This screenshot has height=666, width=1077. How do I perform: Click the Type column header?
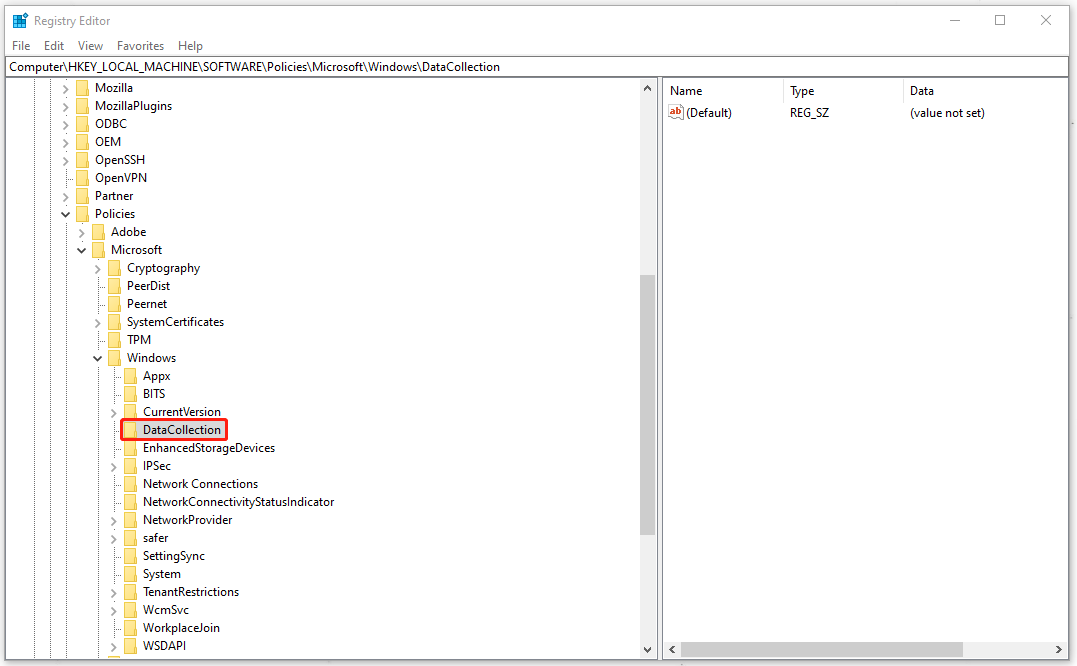(x=843, y=91)
